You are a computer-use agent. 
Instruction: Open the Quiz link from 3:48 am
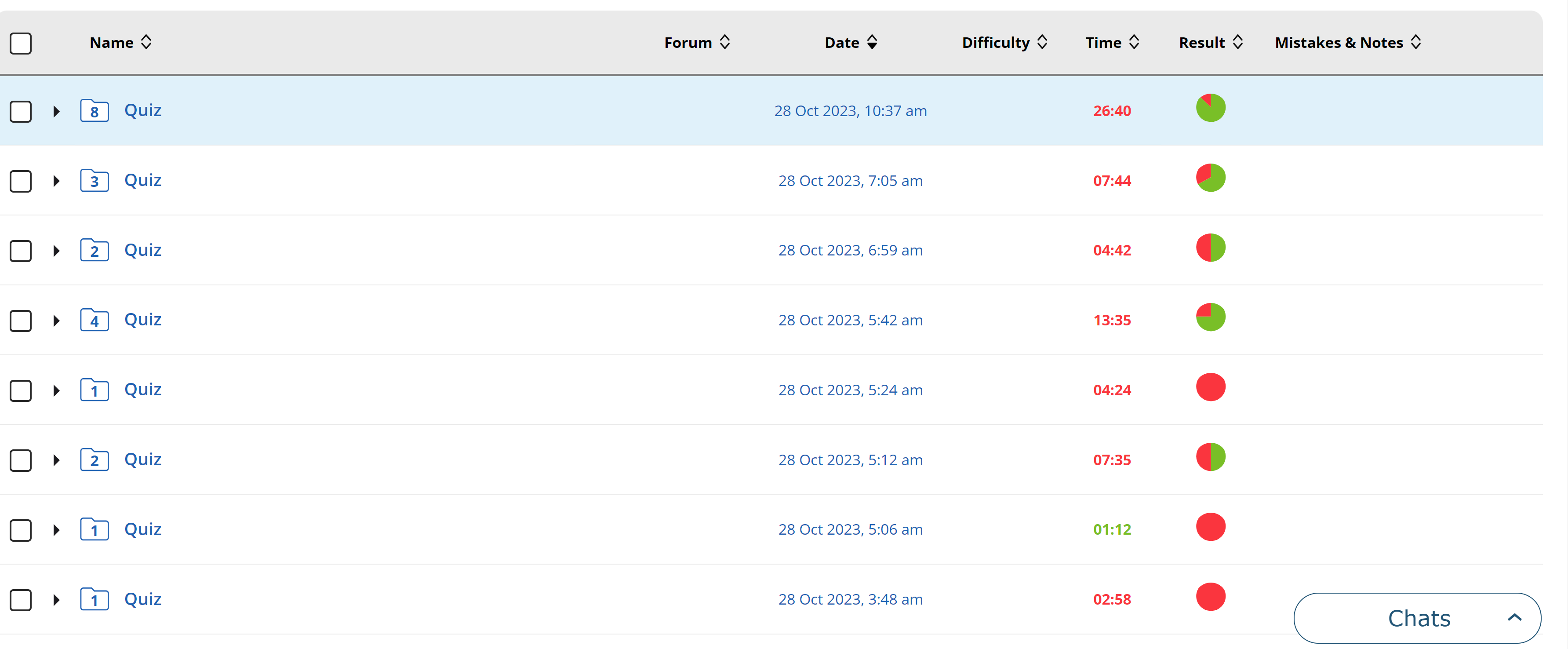click(x=142, y=599)
